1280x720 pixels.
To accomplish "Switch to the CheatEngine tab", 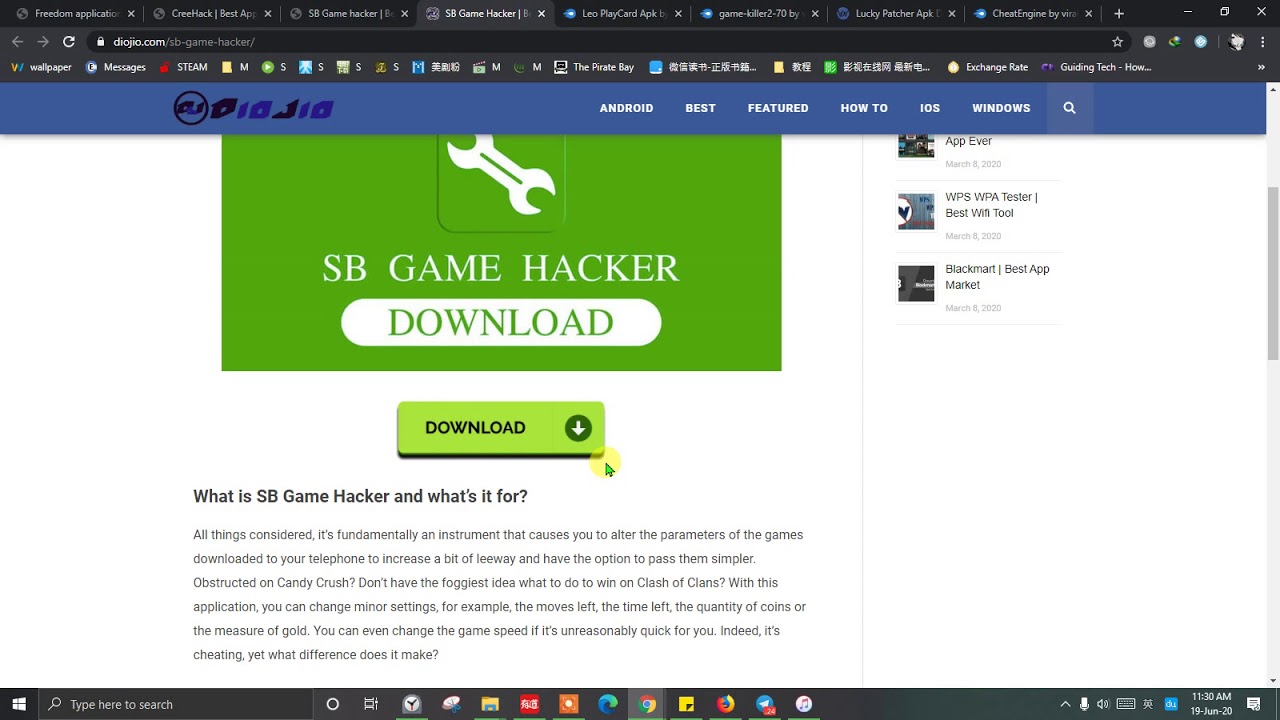I will point(1032,14).
